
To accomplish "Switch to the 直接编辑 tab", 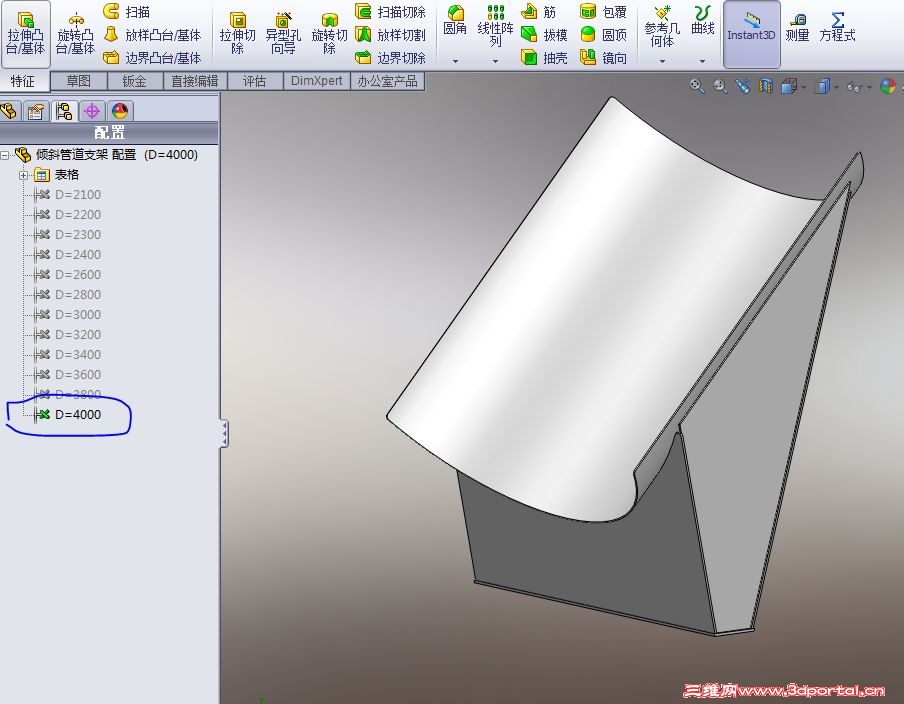I will [195, 81].
